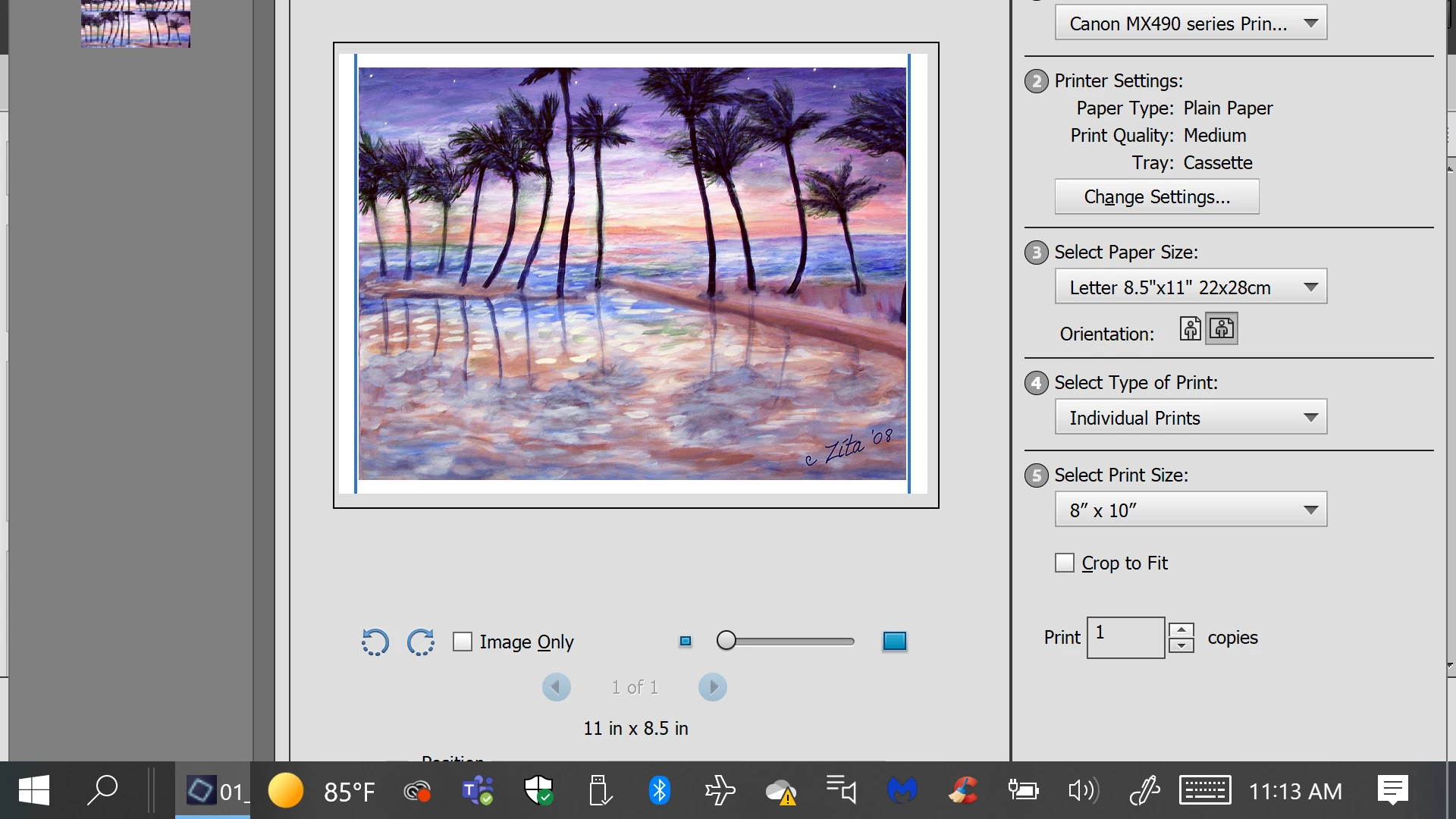Click the "1 of 1" page indicator
The width and height of the screenshot is (1456, 819).
tap(635, 688)
